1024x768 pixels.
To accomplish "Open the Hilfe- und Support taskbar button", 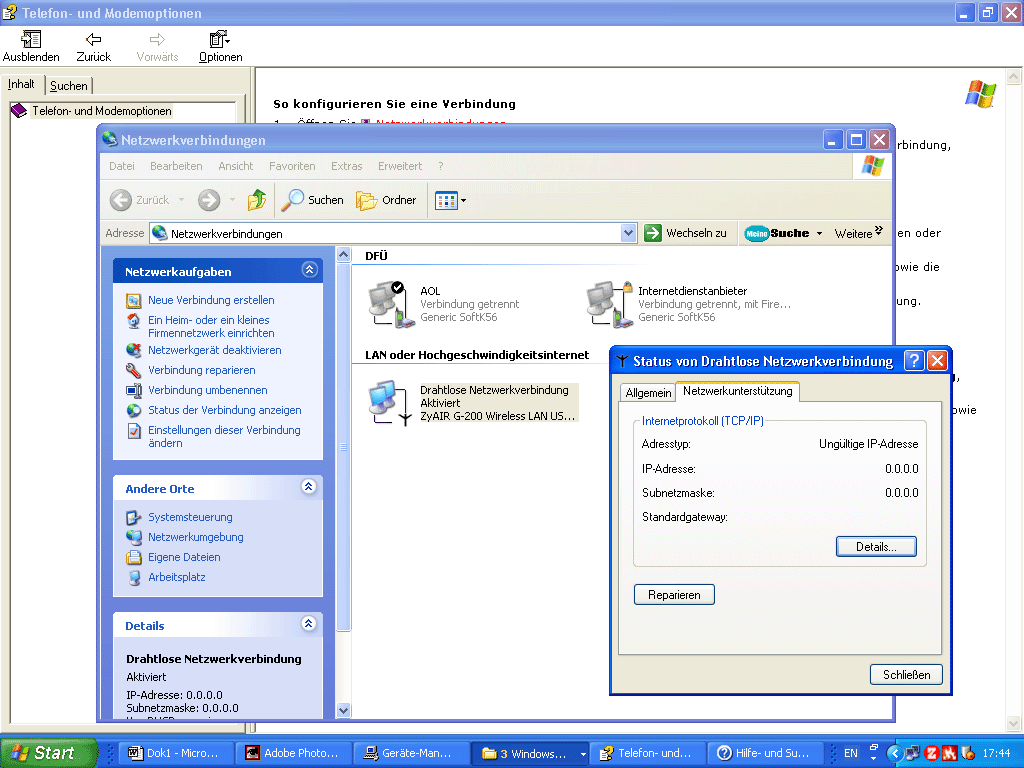I will 765,754.
